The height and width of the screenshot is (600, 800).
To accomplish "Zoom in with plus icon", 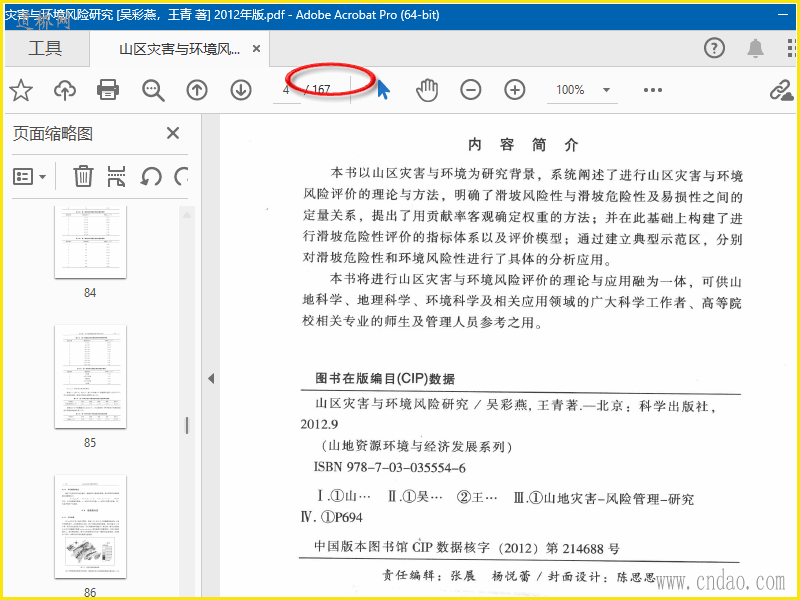I will point(515,90).
